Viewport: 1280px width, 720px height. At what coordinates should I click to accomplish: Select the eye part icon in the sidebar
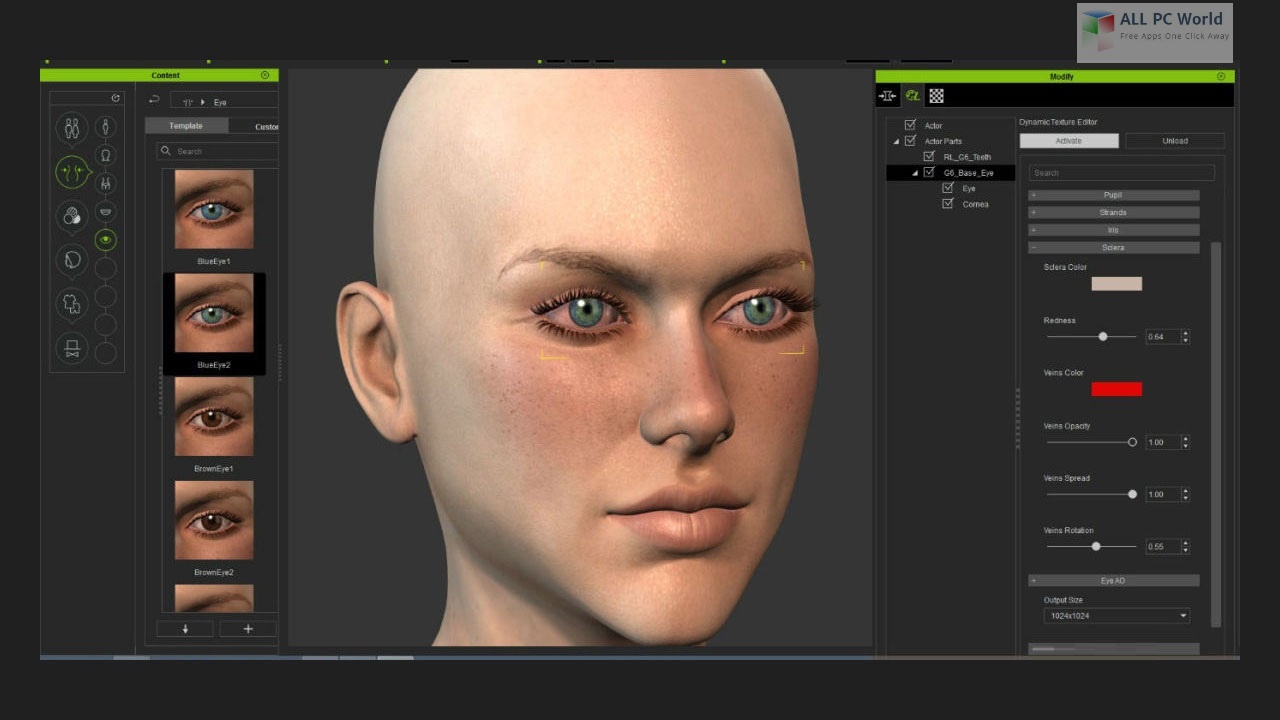tap(104, 239)
